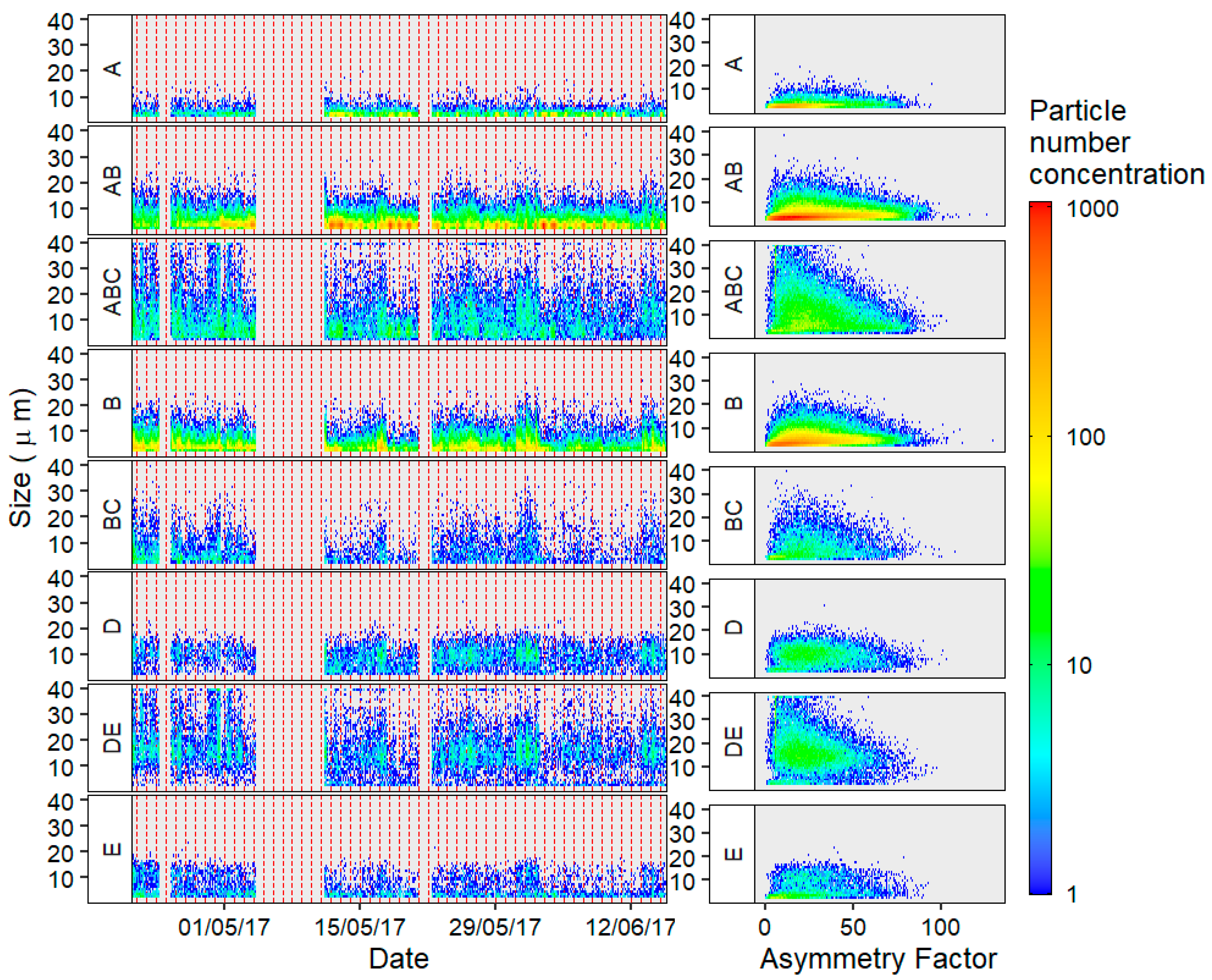Viewport: 1212px width, 980px height.
Task: Click the 100 label on color scale
Action: pos(1086,437)
